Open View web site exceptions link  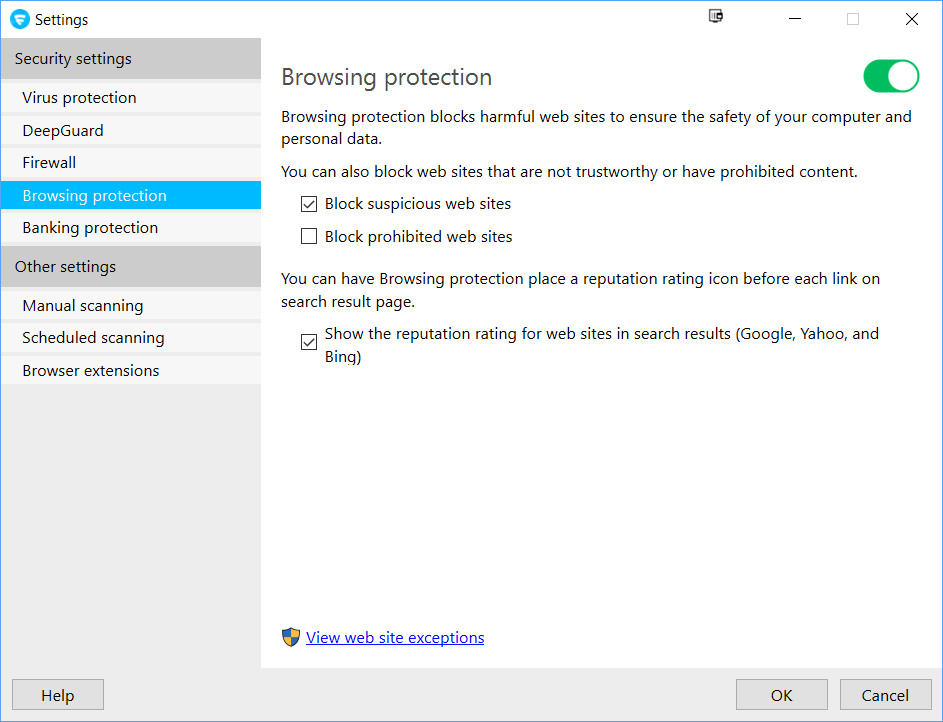[x=395, y=638]
